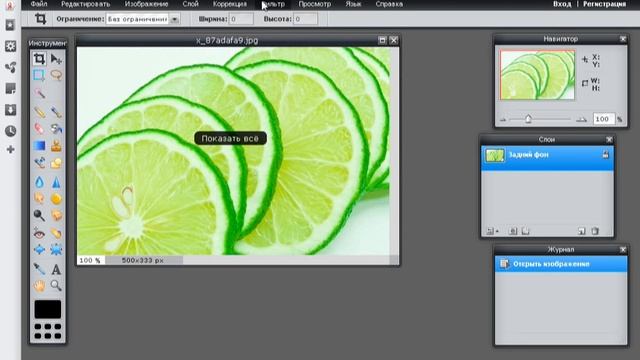Click the clock icon in the left sidebar

click(x=11, y=131)
